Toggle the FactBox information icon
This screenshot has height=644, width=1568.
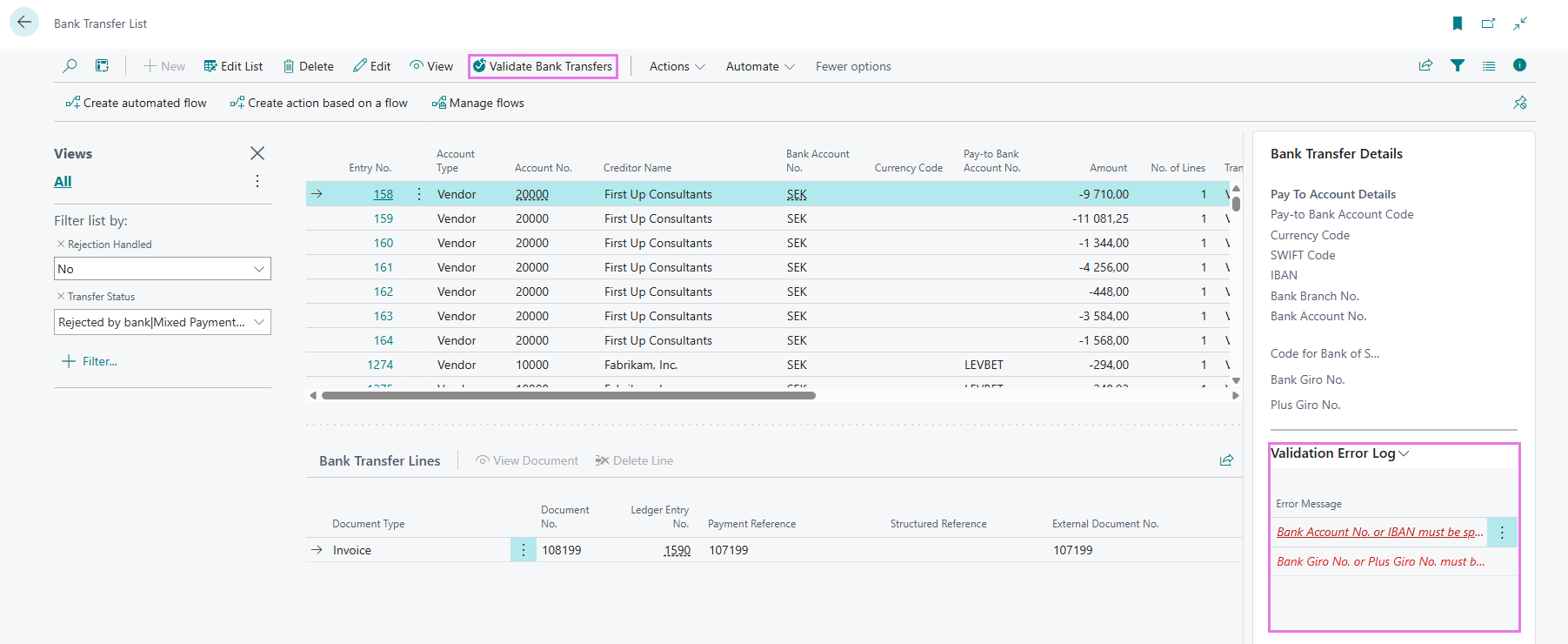(1520, 65)
